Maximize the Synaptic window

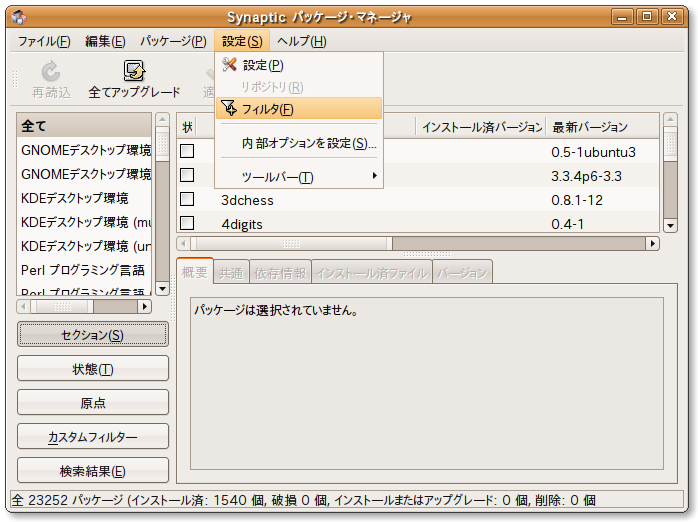point(647,17)
